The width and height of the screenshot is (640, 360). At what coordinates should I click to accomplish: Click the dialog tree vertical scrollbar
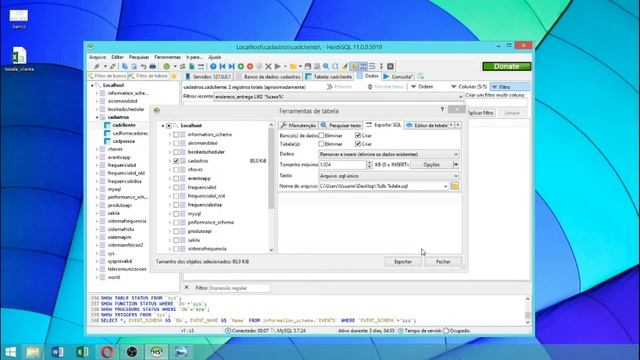[x=271, y=187]
